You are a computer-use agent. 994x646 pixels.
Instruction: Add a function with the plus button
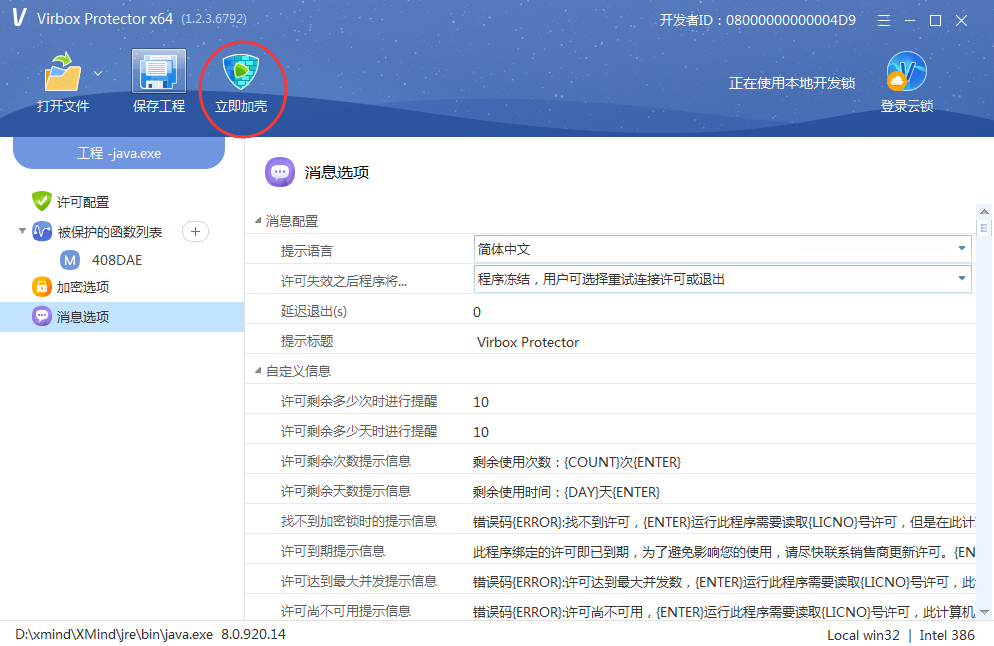pyautogui.click(x=195, y=231)
